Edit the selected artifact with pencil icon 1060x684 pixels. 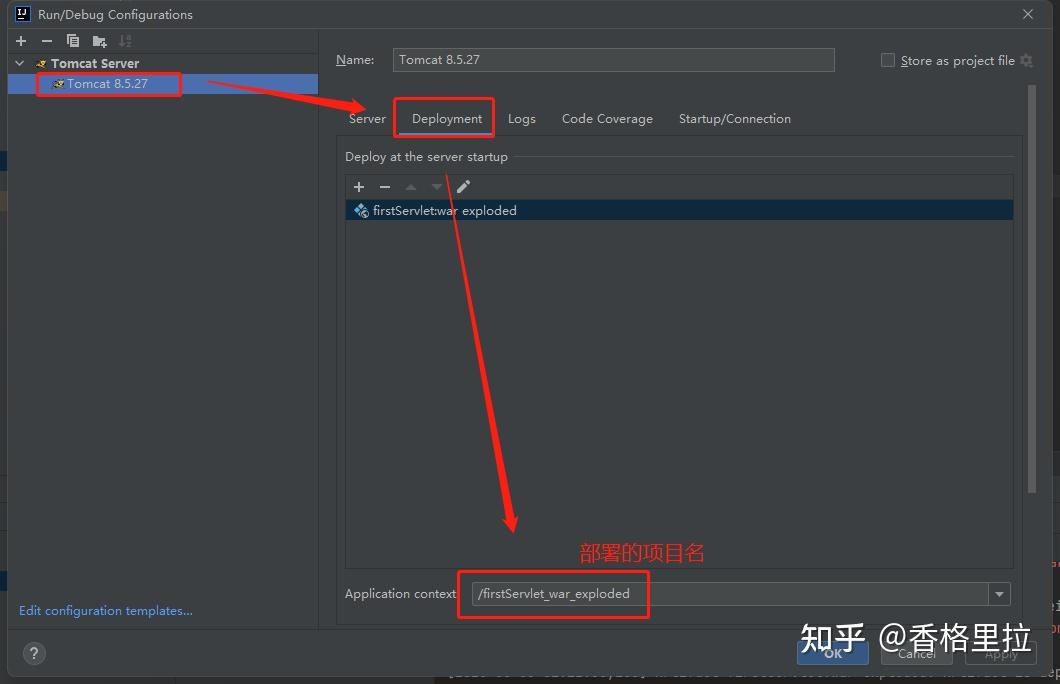(x=463, y=187)
